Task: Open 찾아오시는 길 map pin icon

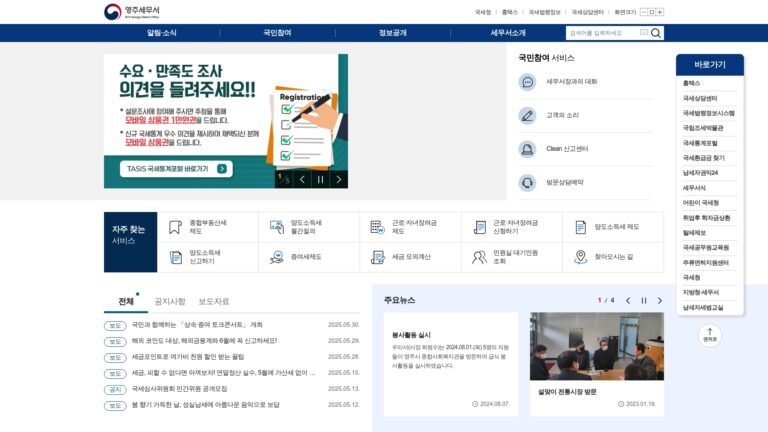Action: 580,257
